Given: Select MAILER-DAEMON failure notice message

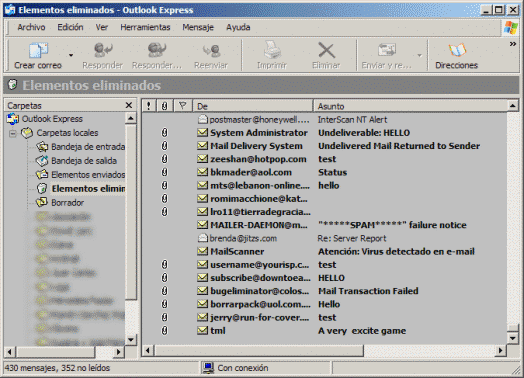Looking at the screenshot, I should (x=324, y=225).
